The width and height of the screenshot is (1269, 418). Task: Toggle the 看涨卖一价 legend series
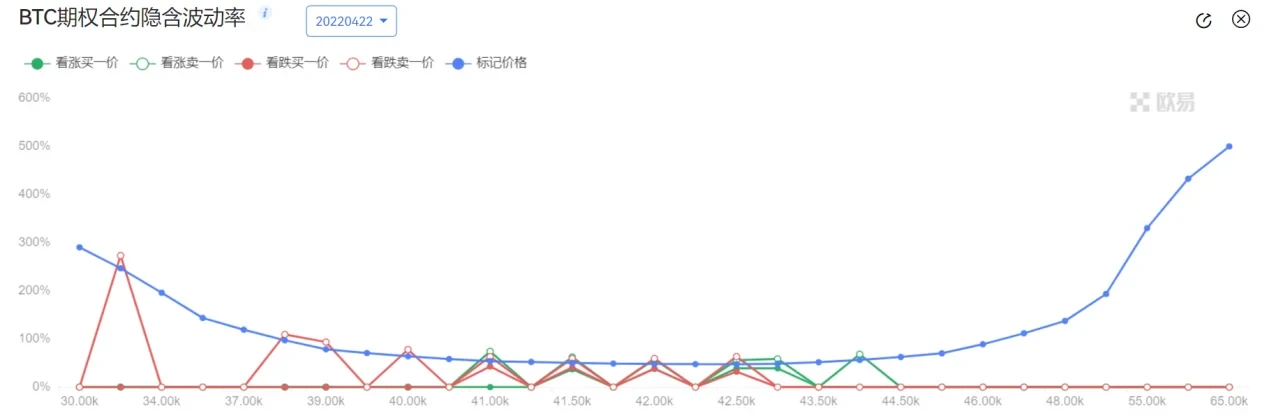[176, 63]
